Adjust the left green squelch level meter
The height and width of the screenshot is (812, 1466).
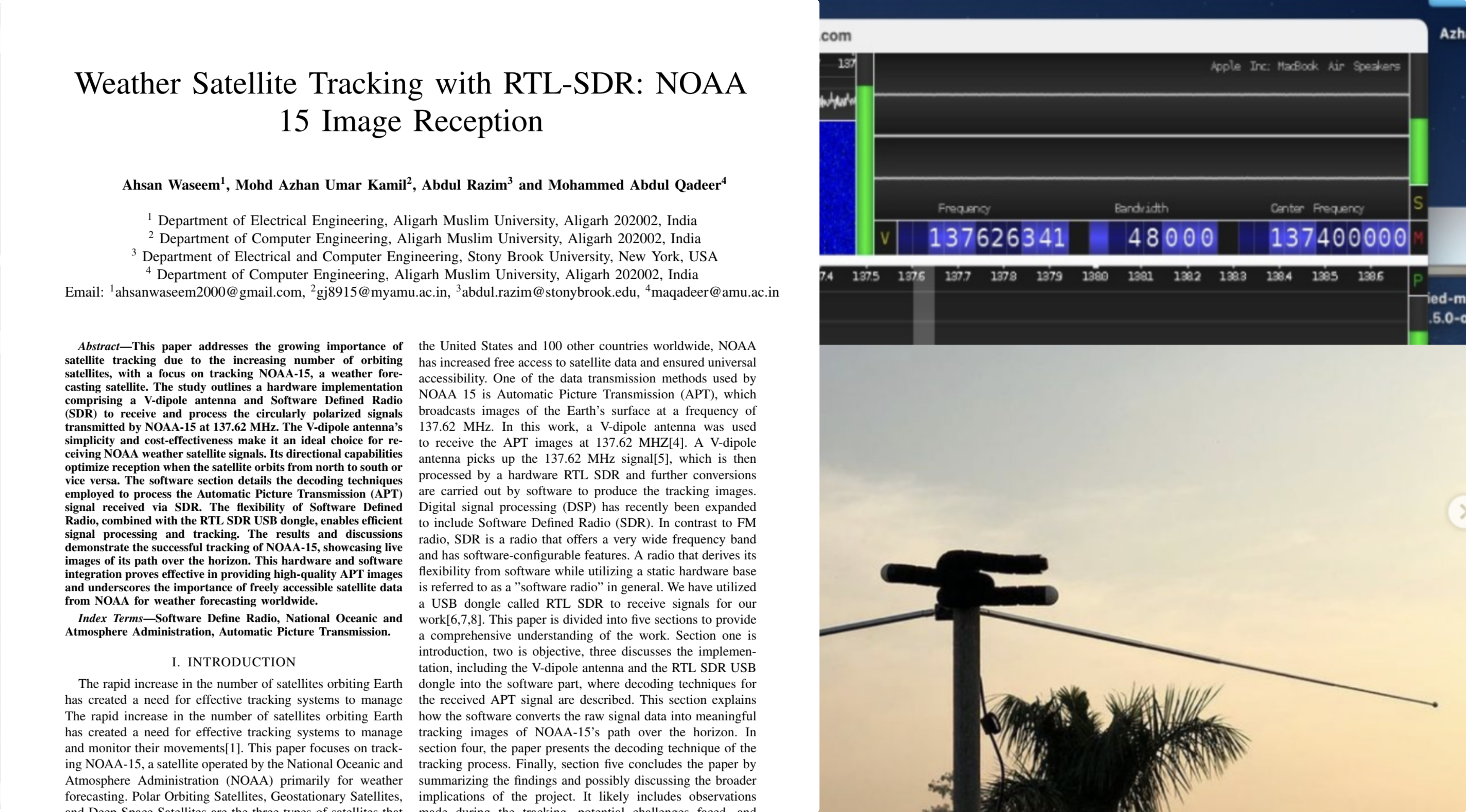[865, 171]
